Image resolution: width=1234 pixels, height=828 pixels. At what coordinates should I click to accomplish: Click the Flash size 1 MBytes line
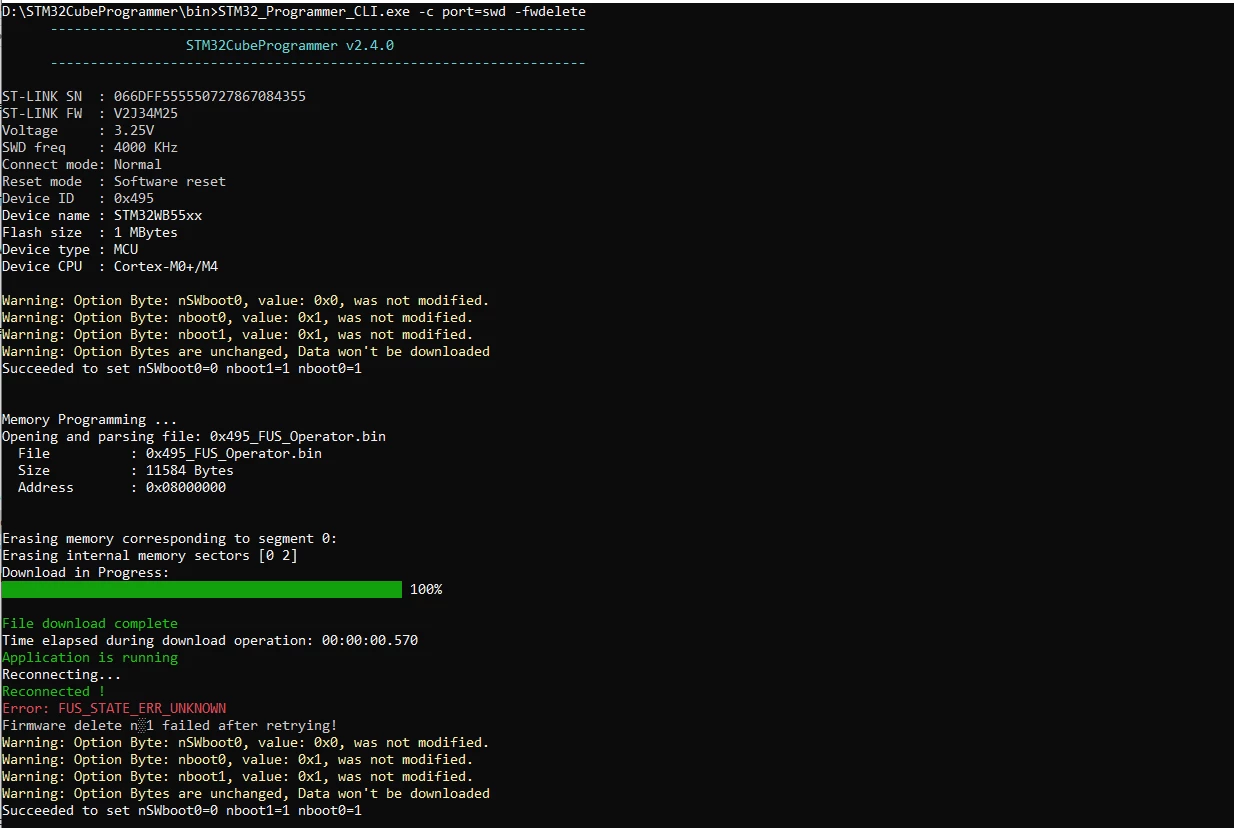coord(90,232)
